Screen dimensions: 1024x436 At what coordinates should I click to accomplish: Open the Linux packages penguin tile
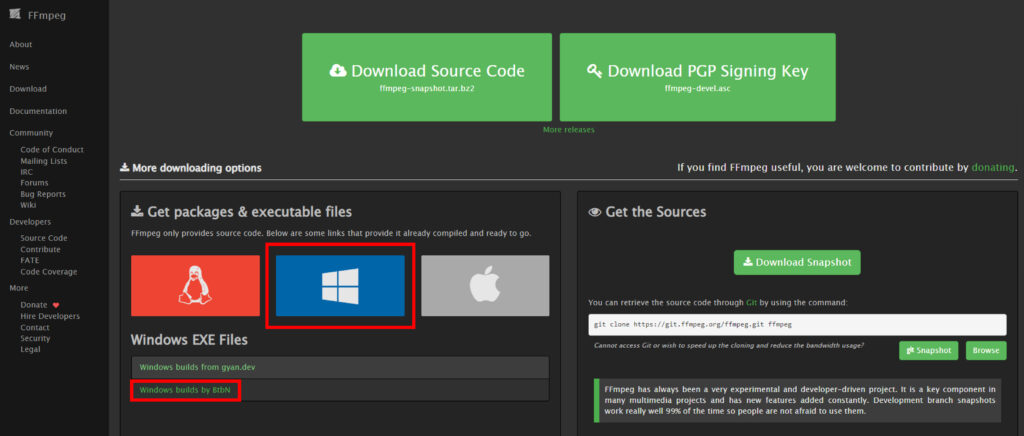[x=195, y=285]
